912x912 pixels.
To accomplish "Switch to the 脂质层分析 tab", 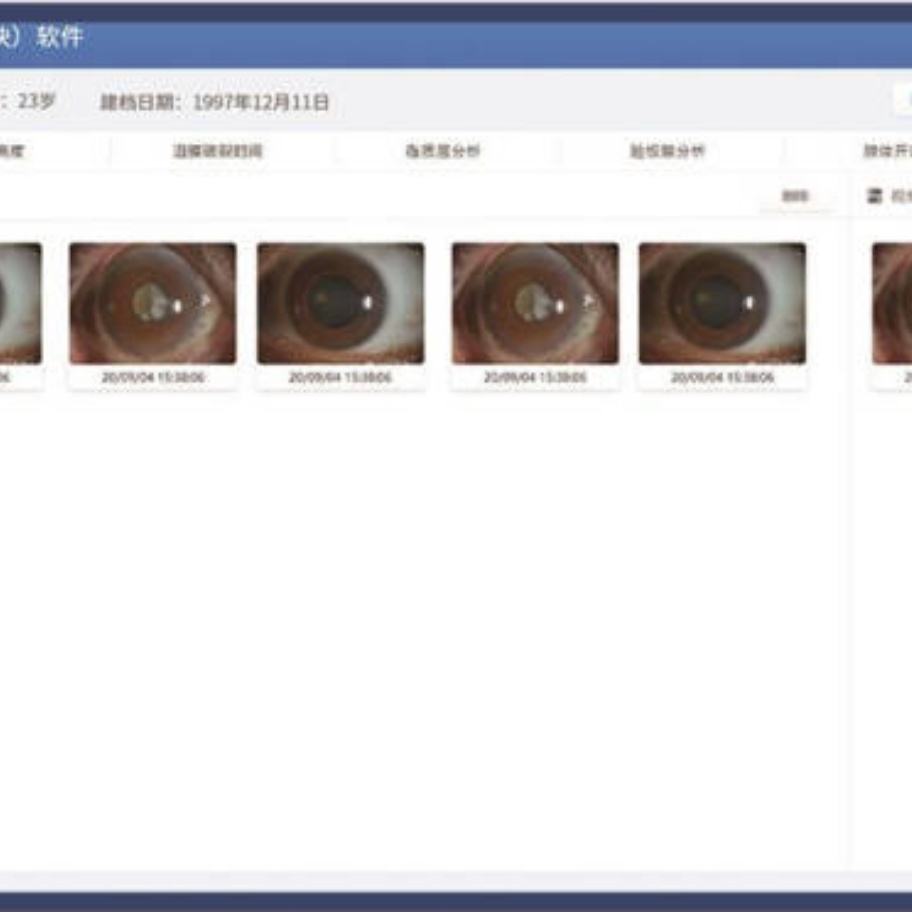I will [443, 151].
